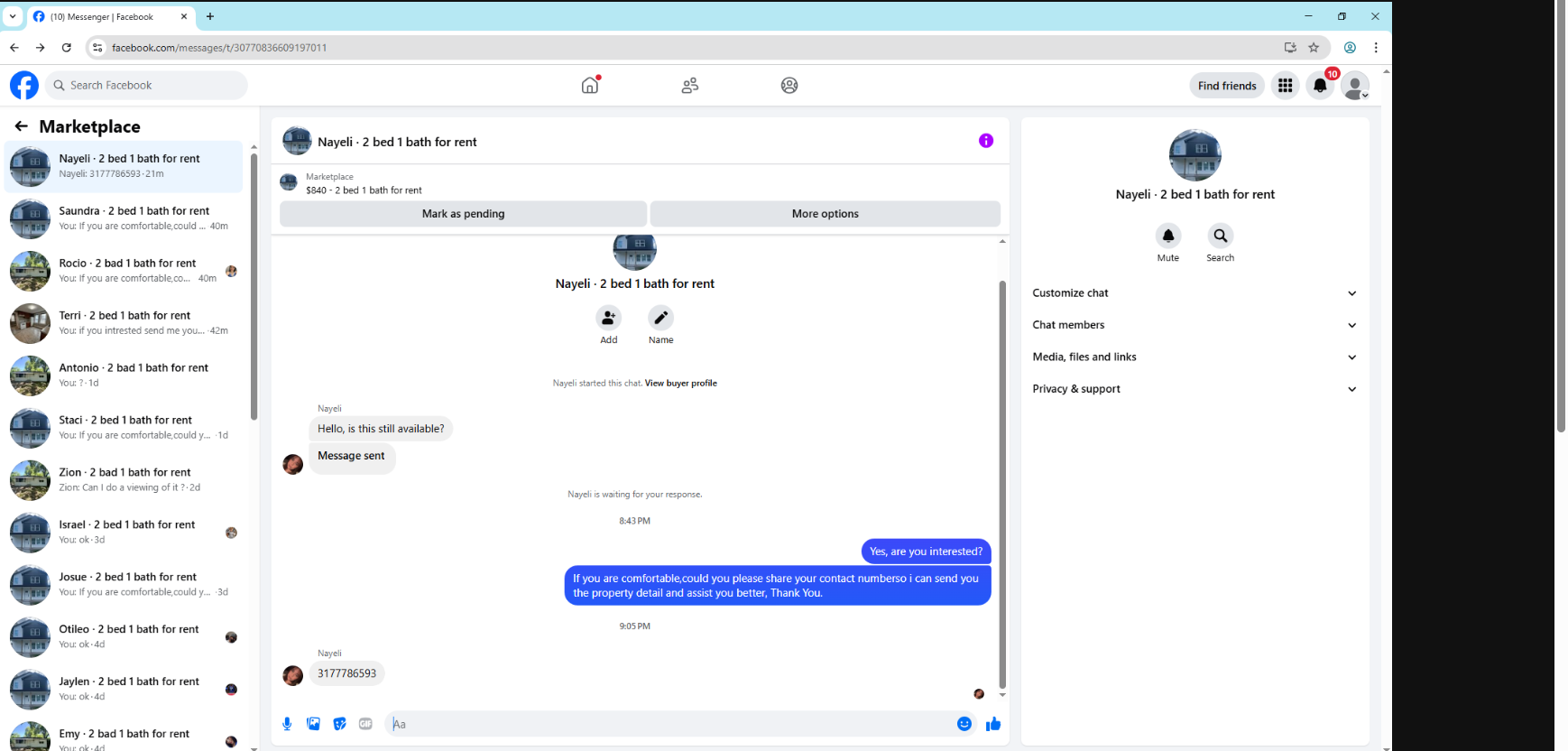This screenshot has width=1568, height=751.
Task: Open the Terri conversation
Action: pos(124,323)
